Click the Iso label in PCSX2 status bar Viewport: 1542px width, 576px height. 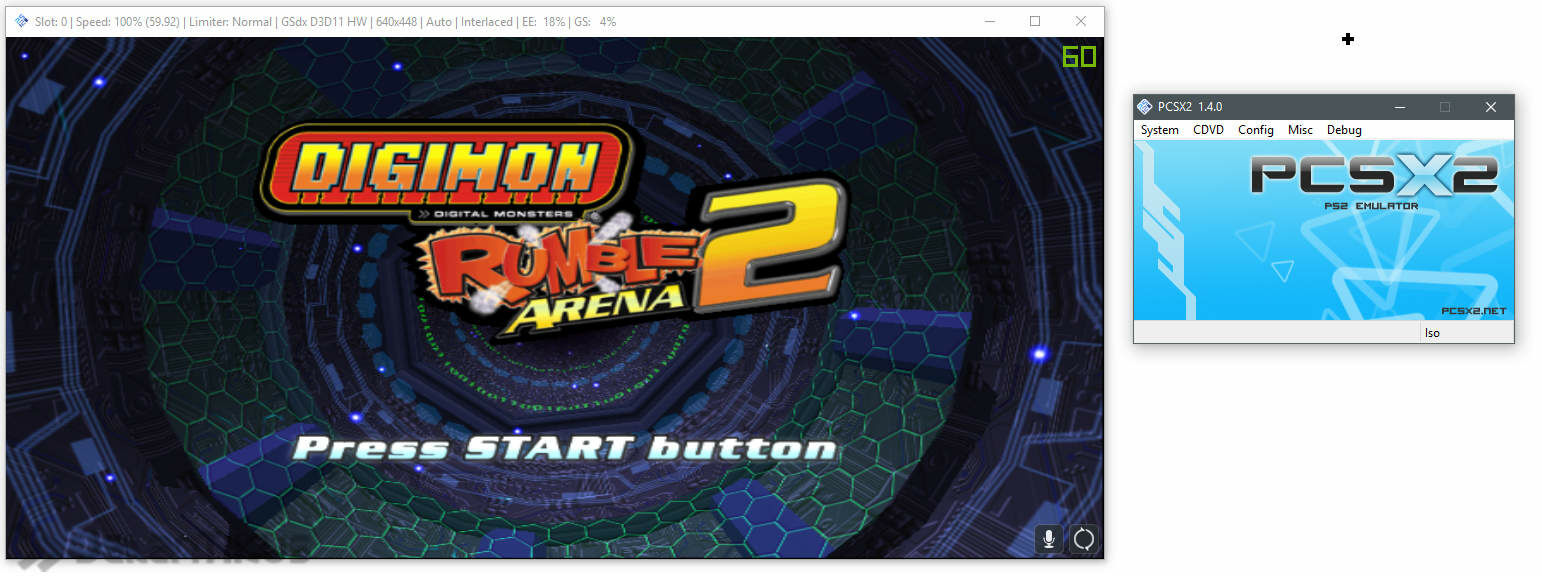pyautogui.click(x=1432, y=333)
